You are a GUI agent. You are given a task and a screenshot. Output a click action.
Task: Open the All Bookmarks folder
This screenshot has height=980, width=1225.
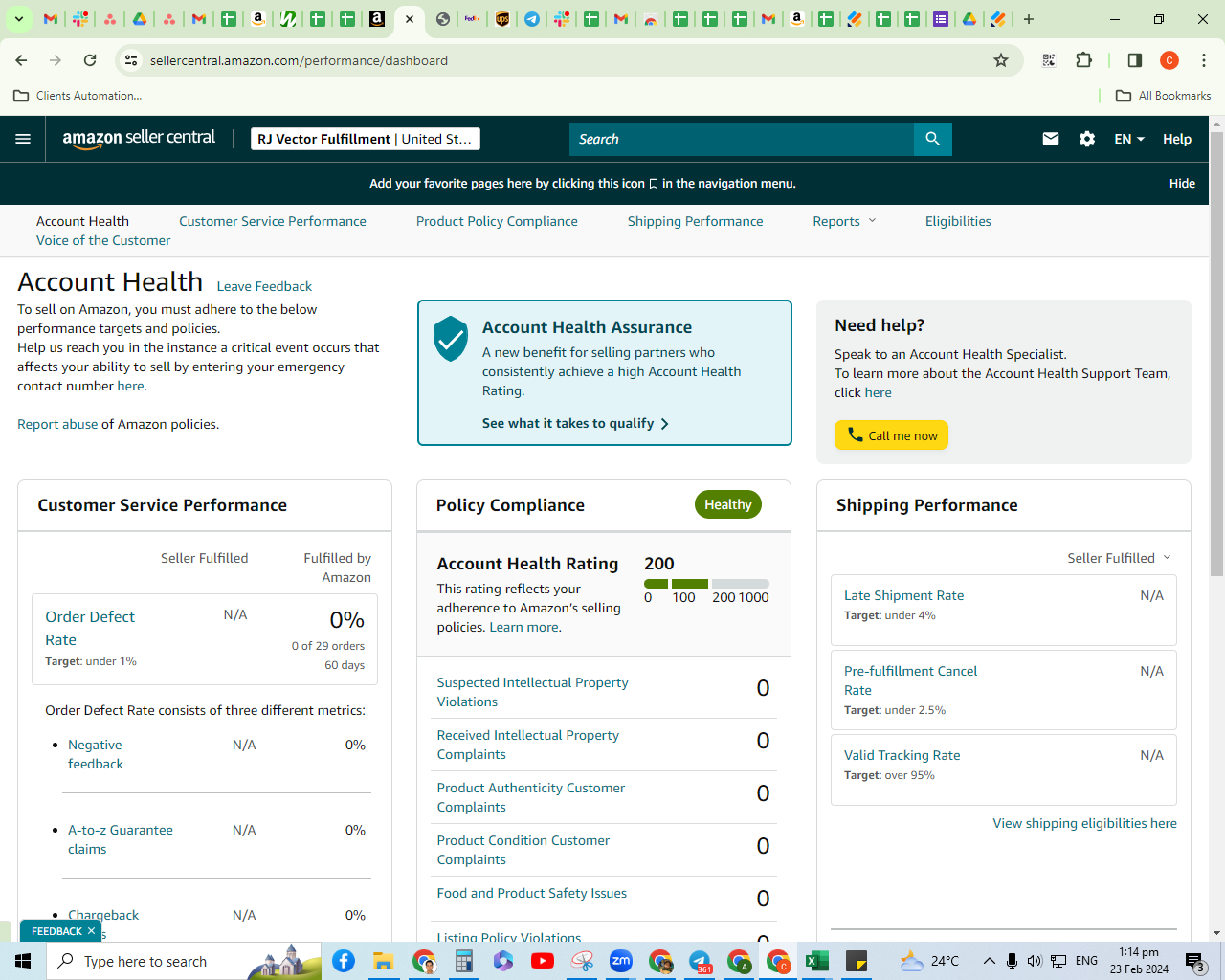coord(1164,96)
